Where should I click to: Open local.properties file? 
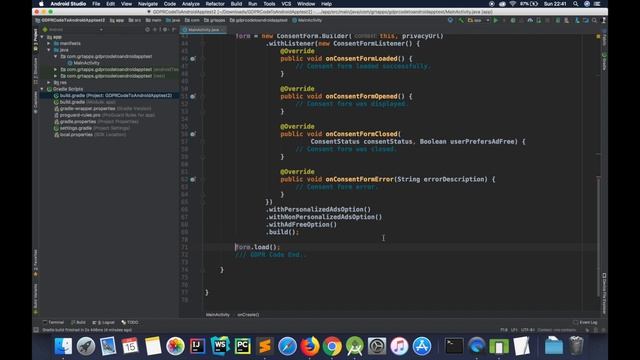click(x=90, y=135)
